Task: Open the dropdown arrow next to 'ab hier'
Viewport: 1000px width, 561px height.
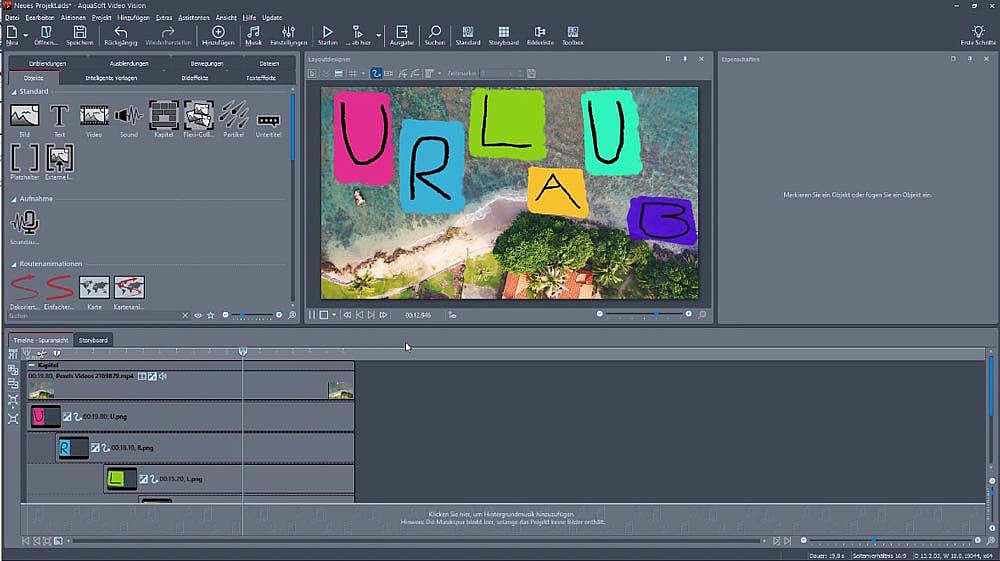Action: click(380, 35)
